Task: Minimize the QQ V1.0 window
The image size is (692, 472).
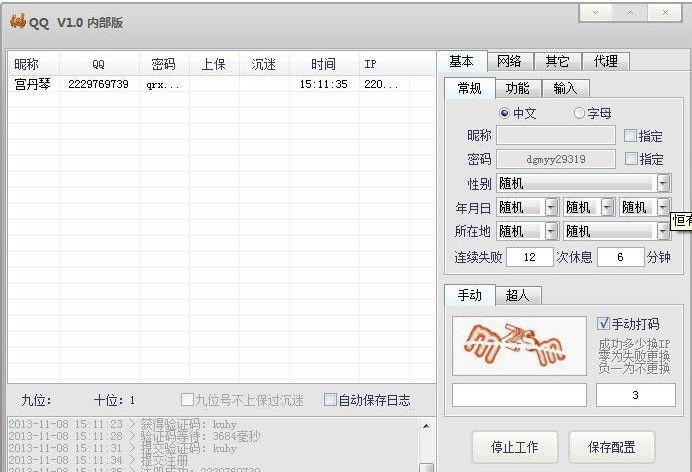Action: pyautogui.click(x=595, y=13)
